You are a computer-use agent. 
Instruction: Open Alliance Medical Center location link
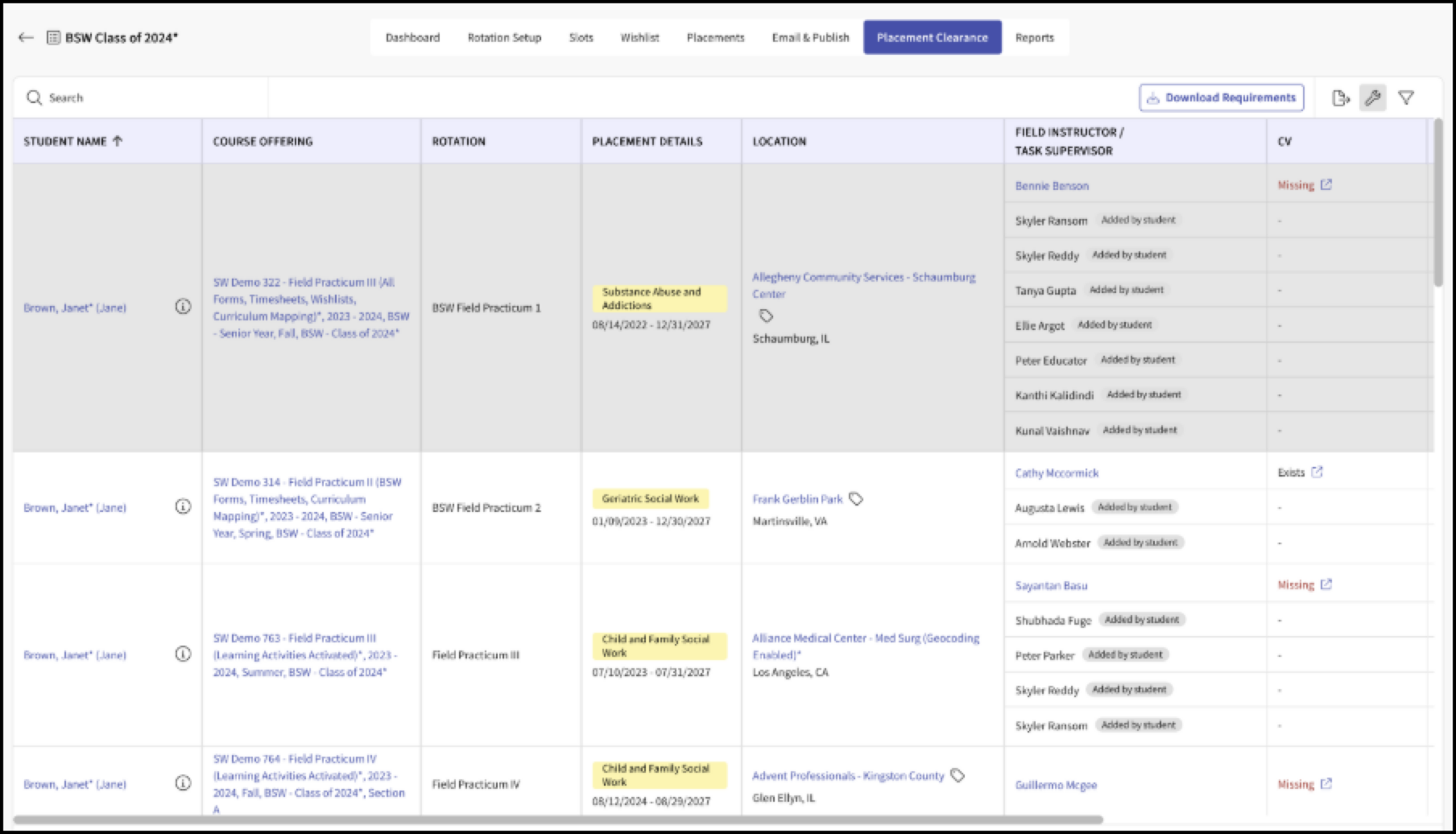[x=866, y=646]
